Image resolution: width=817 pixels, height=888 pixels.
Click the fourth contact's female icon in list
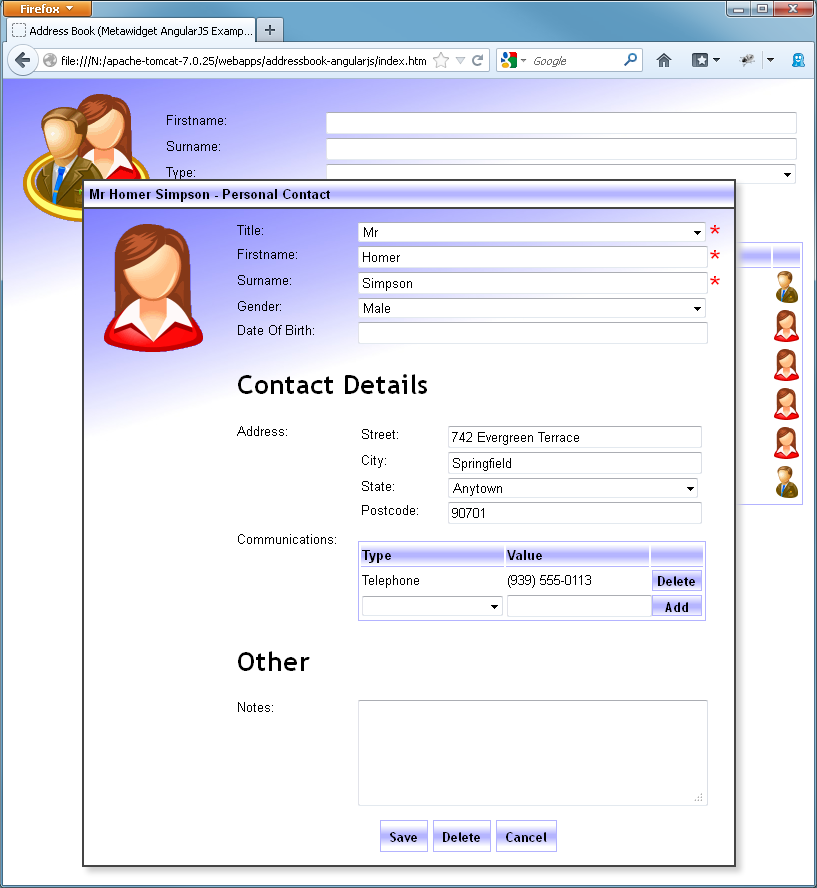click(x=786, y=404)
